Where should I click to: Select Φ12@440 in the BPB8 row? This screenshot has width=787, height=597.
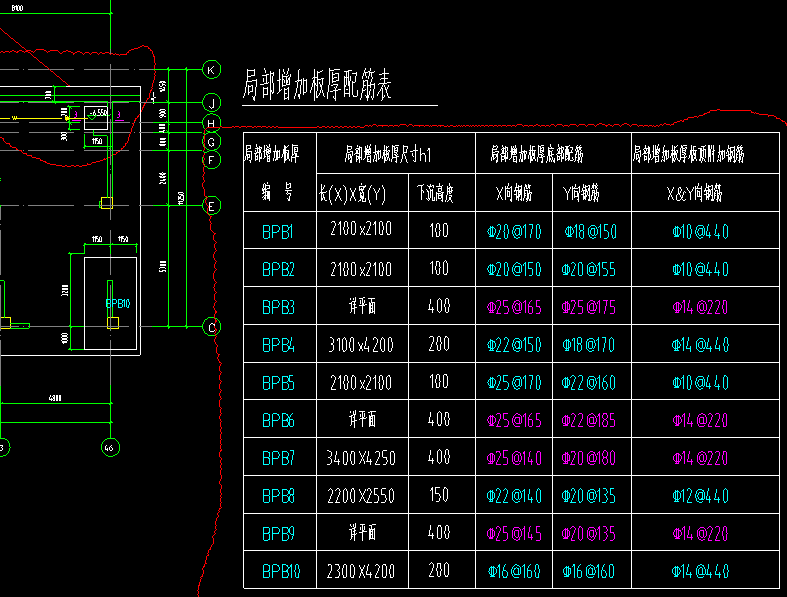(700, 497)
